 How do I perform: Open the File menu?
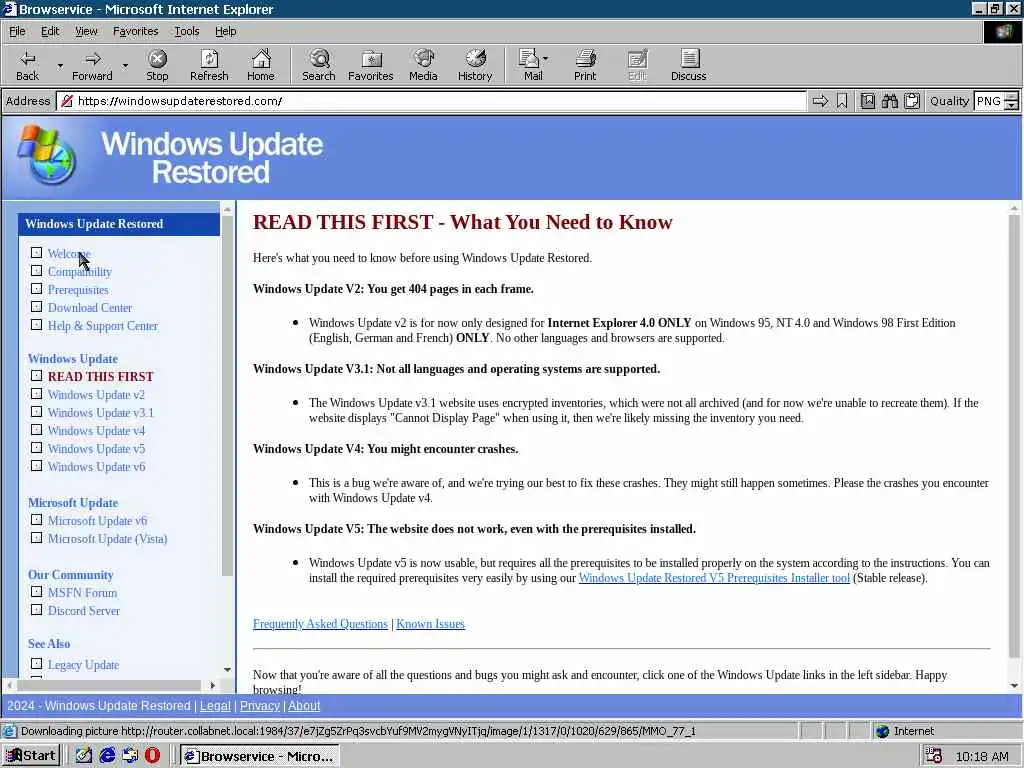pos(17,31)
